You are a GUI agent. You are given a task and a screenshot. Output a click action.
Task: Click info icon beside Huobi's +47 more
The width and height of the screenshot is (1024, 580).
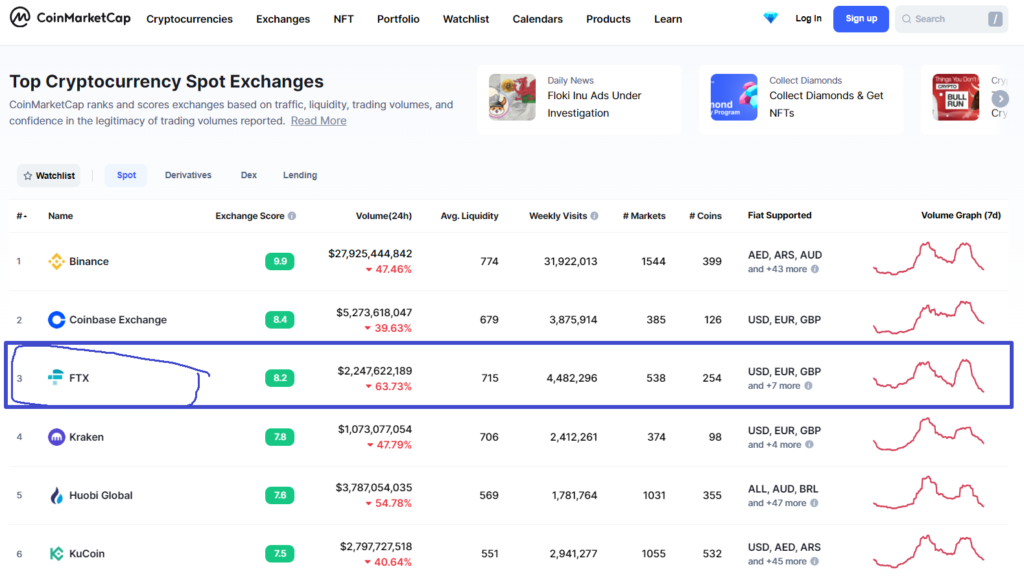point(814,503)
